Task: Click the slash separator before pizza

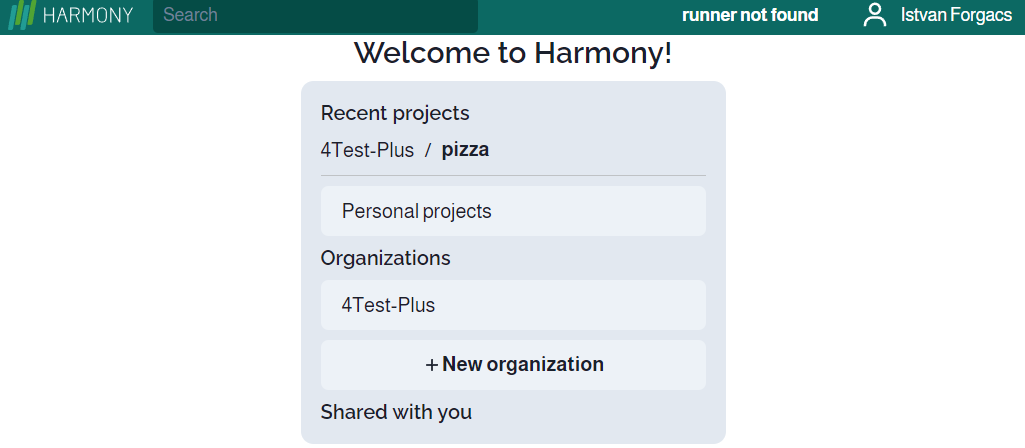Action: (x=428, y=150)
